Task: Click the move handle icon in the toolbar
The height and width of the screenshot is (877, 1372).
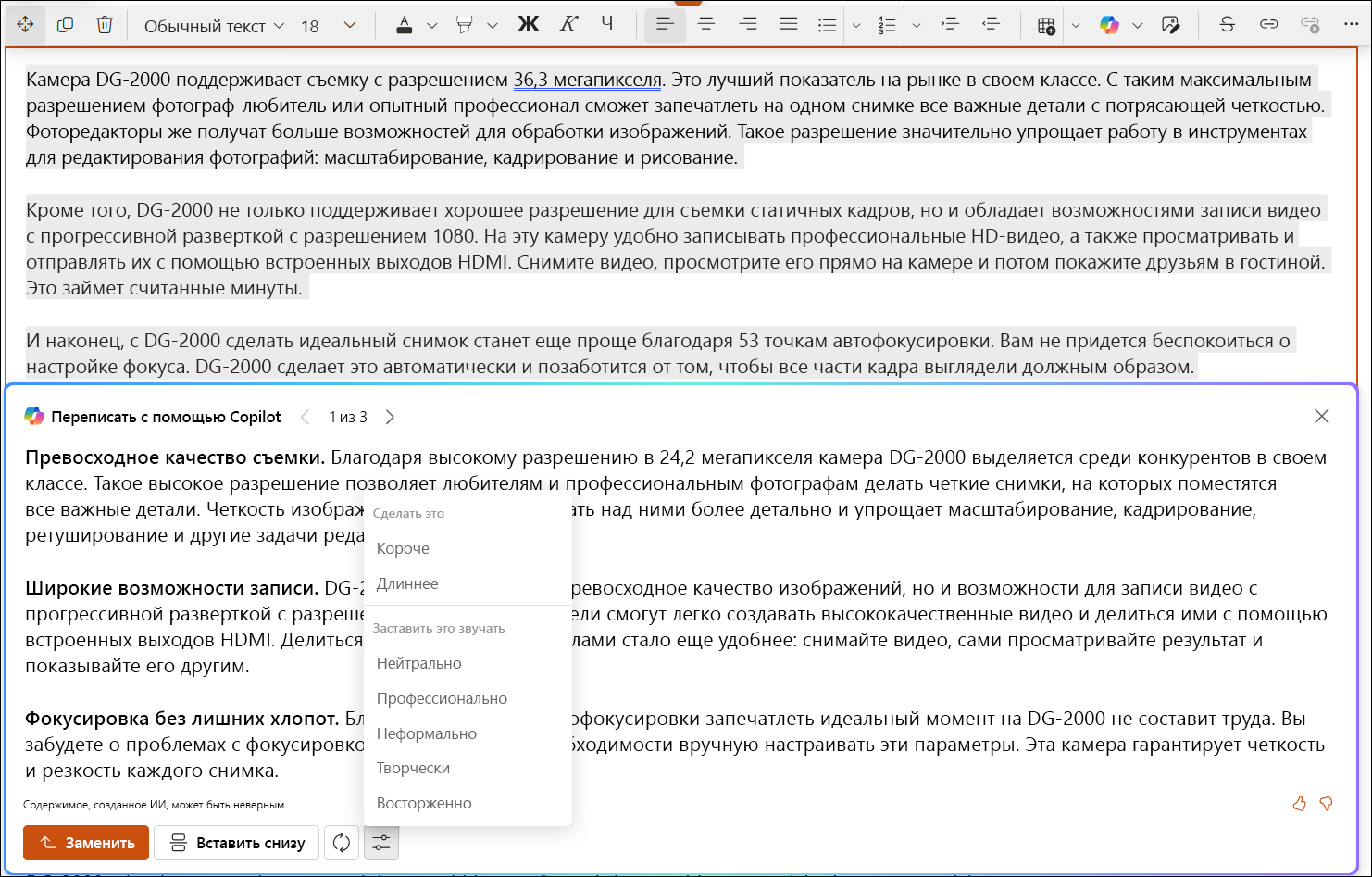Action: click(25, 25)
